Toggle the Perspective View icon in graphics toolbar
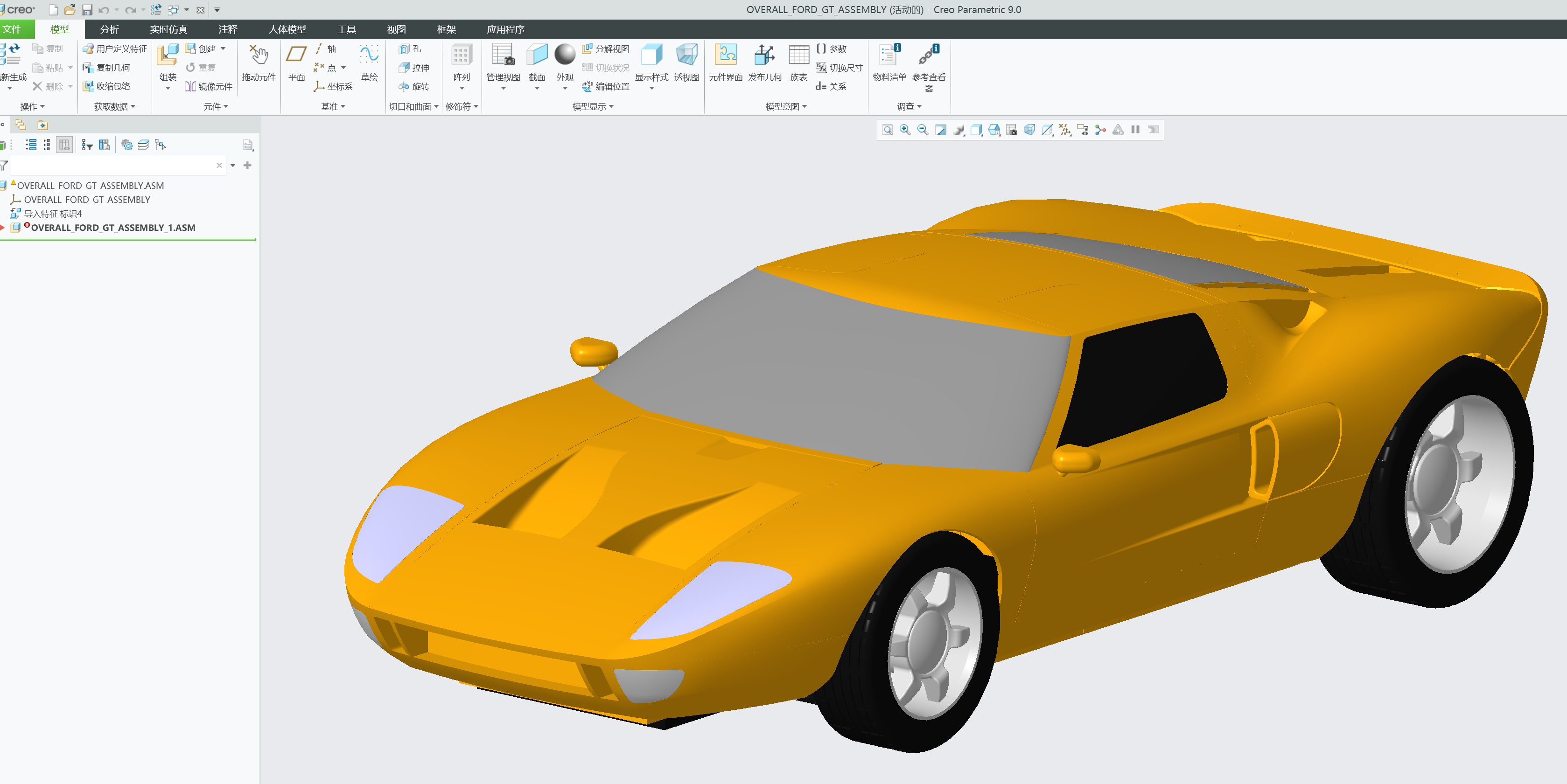 coord(1029,130)
